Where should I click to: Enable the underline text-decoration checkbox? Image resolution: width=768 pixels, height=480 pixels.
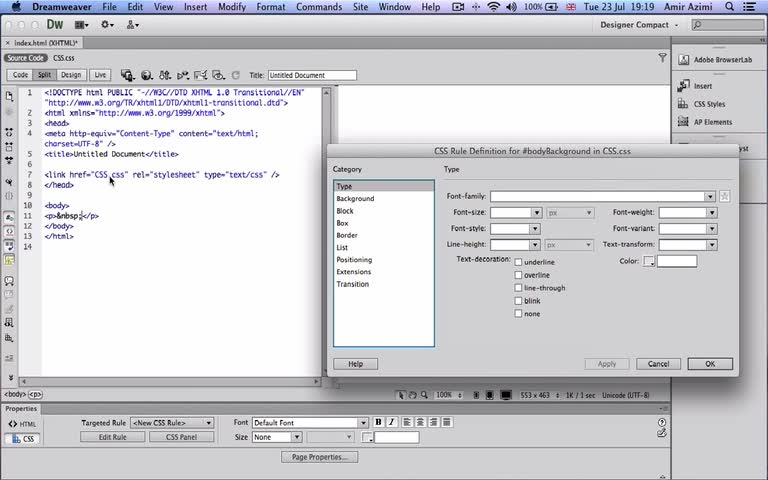click(518, 262)
